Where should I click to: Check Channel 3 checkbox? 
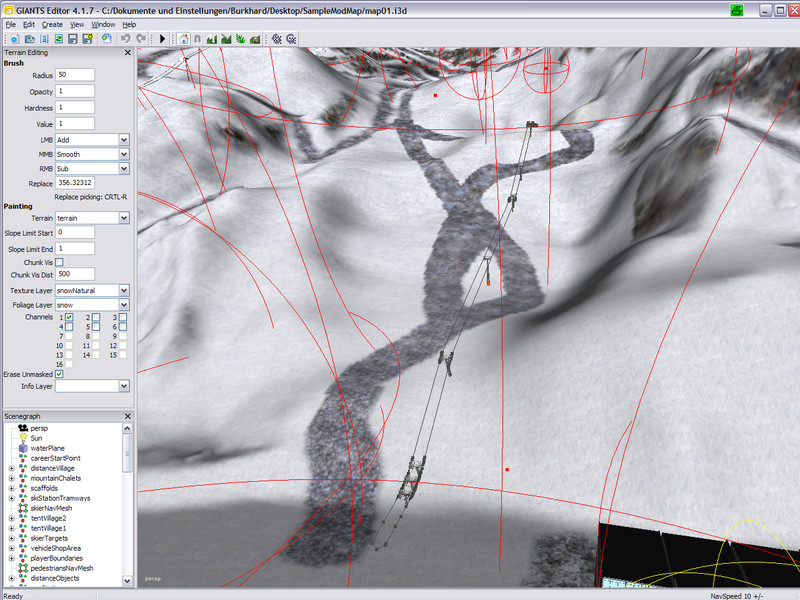coord(122,317)
